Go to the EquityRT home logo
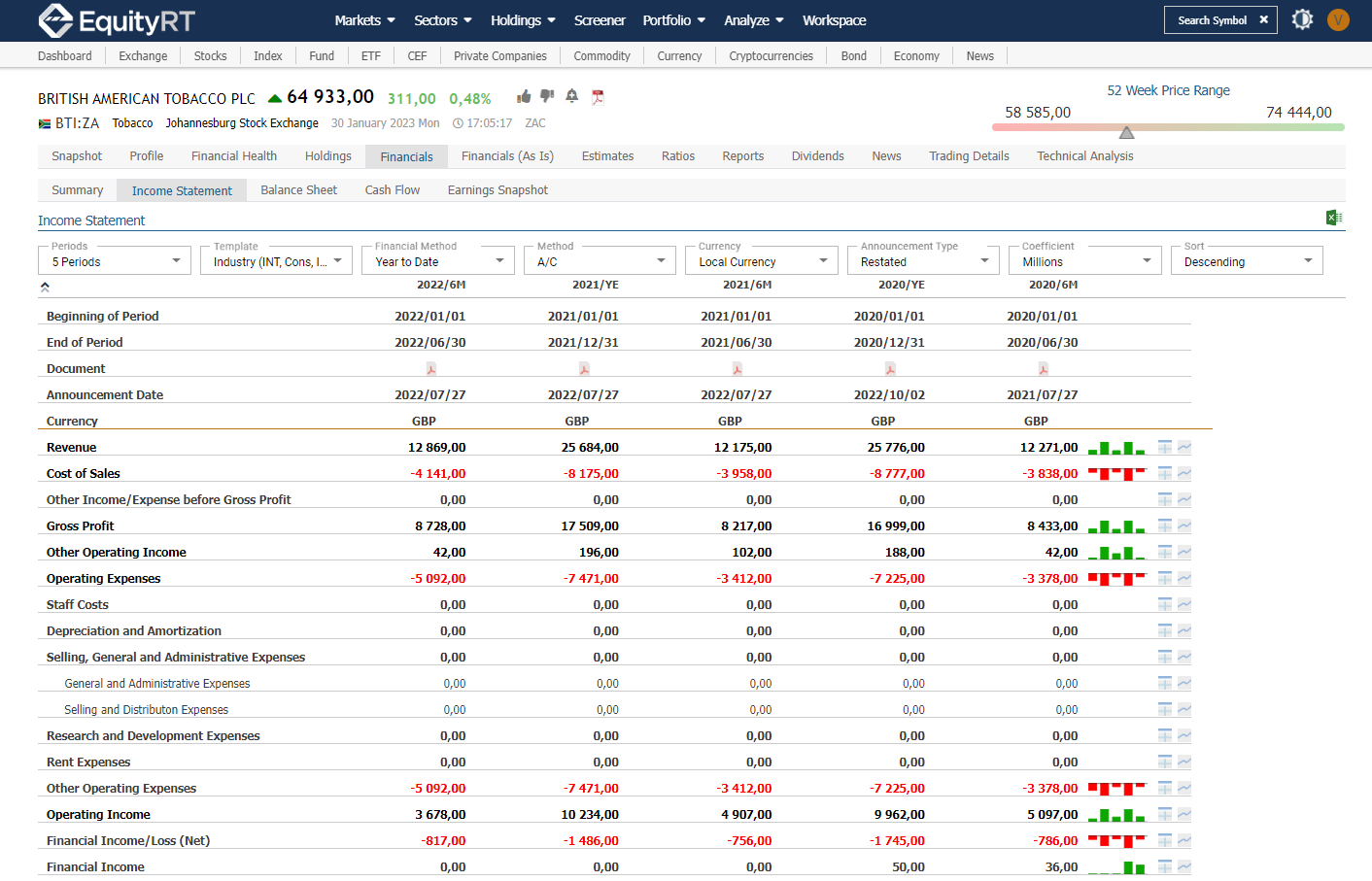The width and height of the screenshot is (1372, 881). 117,20
